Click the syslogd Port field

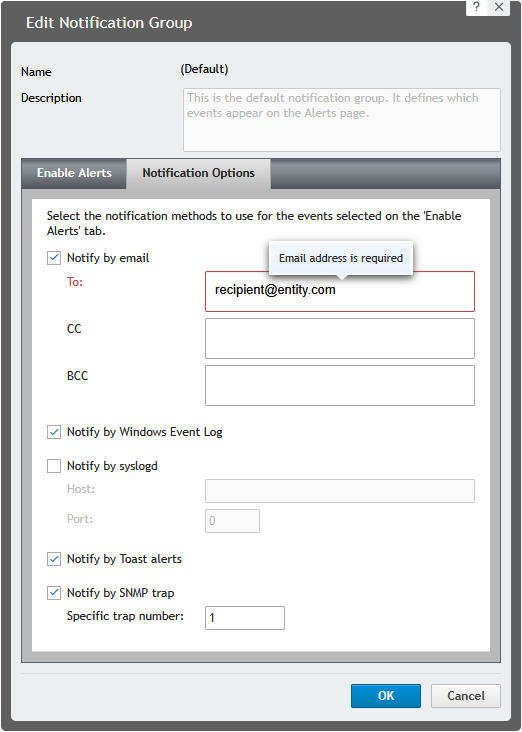(x=233, y=521)
